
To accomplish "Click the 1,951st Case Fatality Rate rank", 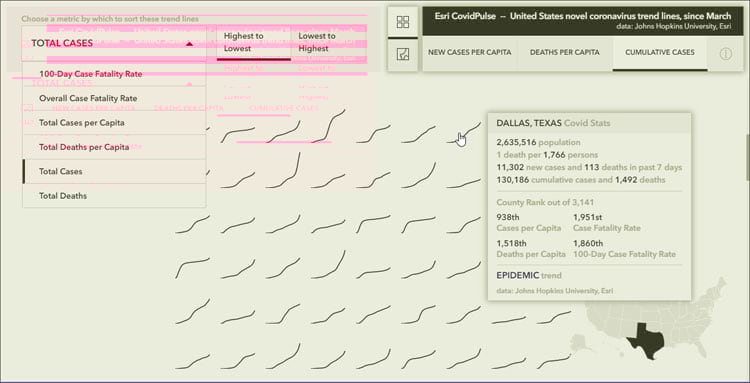I will (x=607, y=223).
